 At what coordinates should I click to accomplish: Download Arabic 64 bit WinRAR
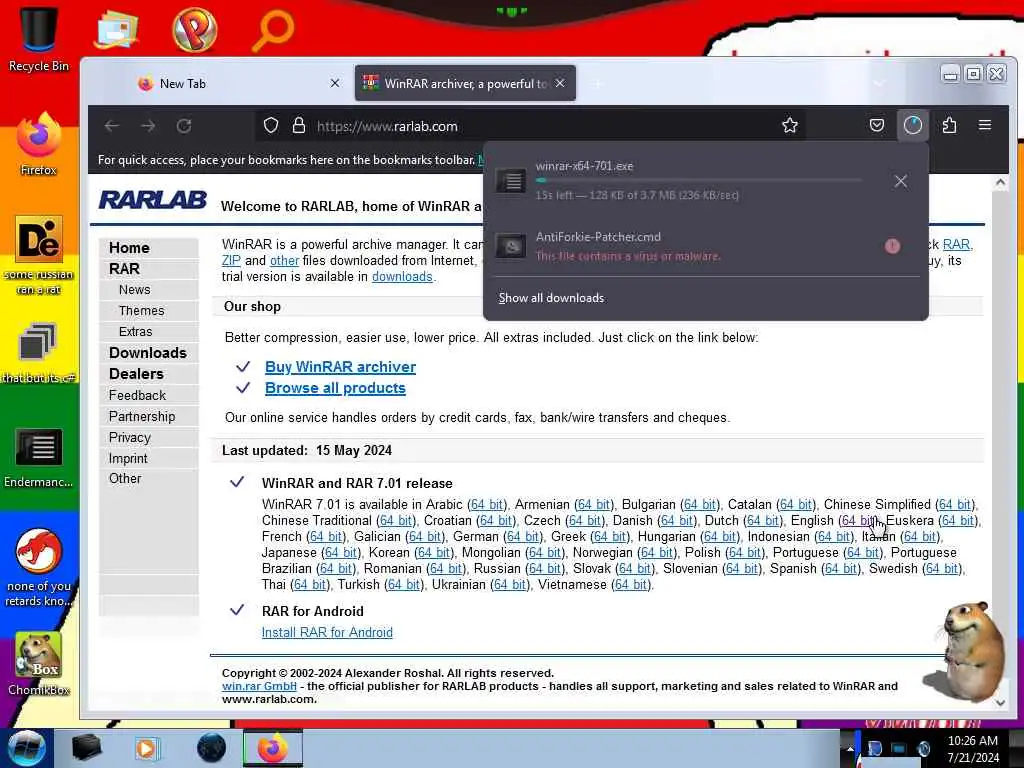point(487,504)
